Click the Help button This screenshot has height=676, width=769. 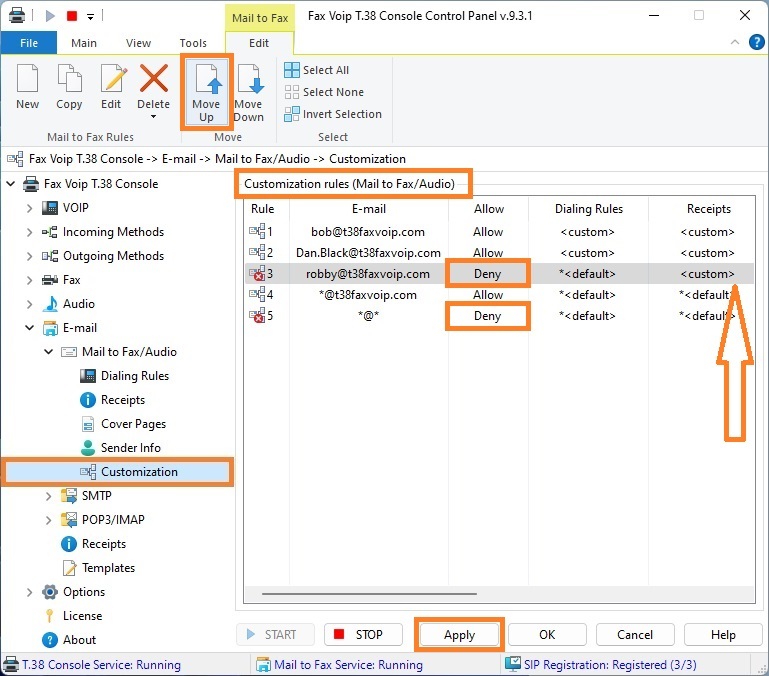pyautogui.click(x=723, y=635)
